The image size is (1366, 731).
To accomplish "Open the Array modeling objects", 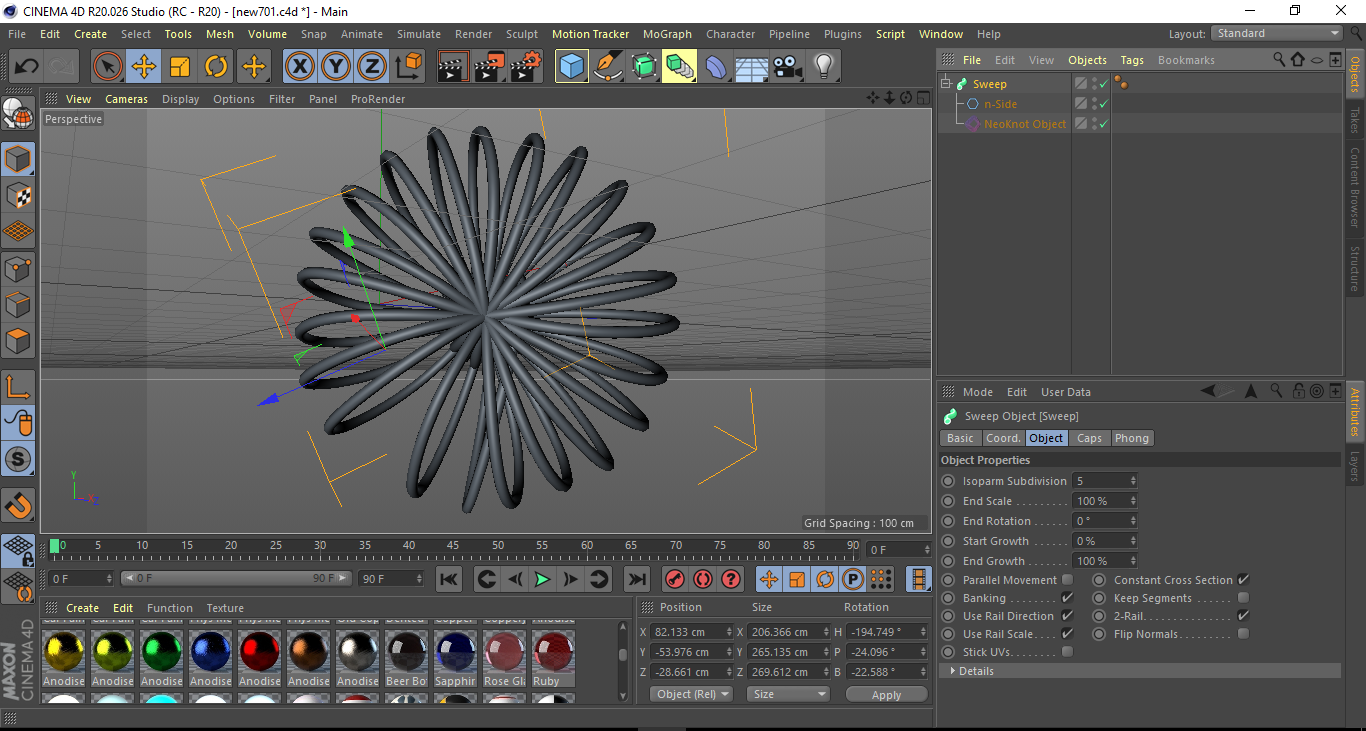I will pyautogui.click(x=679, y=67).
